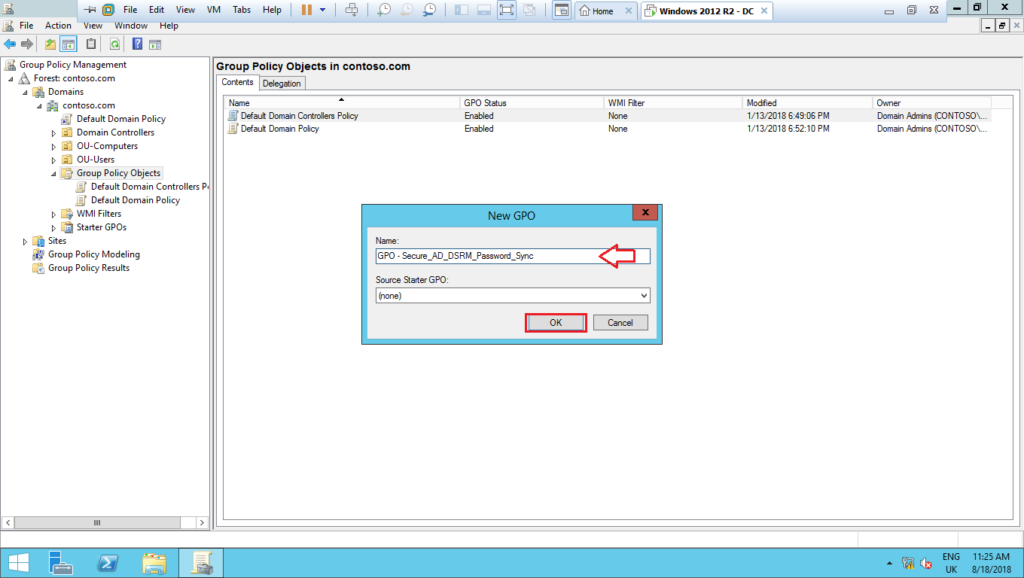Click the green Refresh toolbar icon
This screenshot has height=578, width=1024.
point(115,44)
